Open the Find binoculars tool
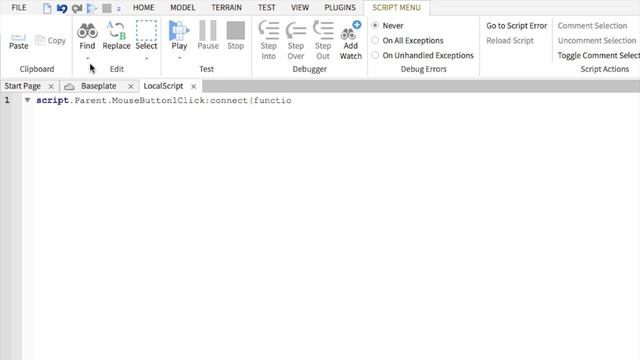640x360 pixels. tap(87, 36)
